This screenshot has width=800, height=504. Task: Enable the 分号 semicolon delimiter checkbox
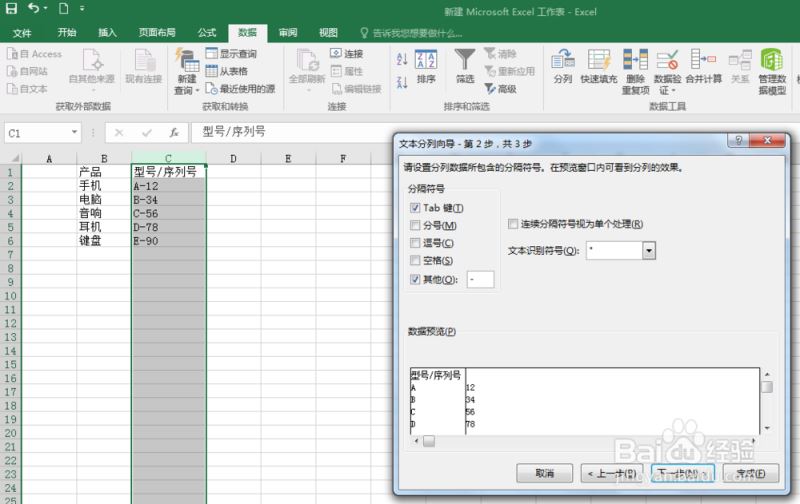click(x=415, y=225)
